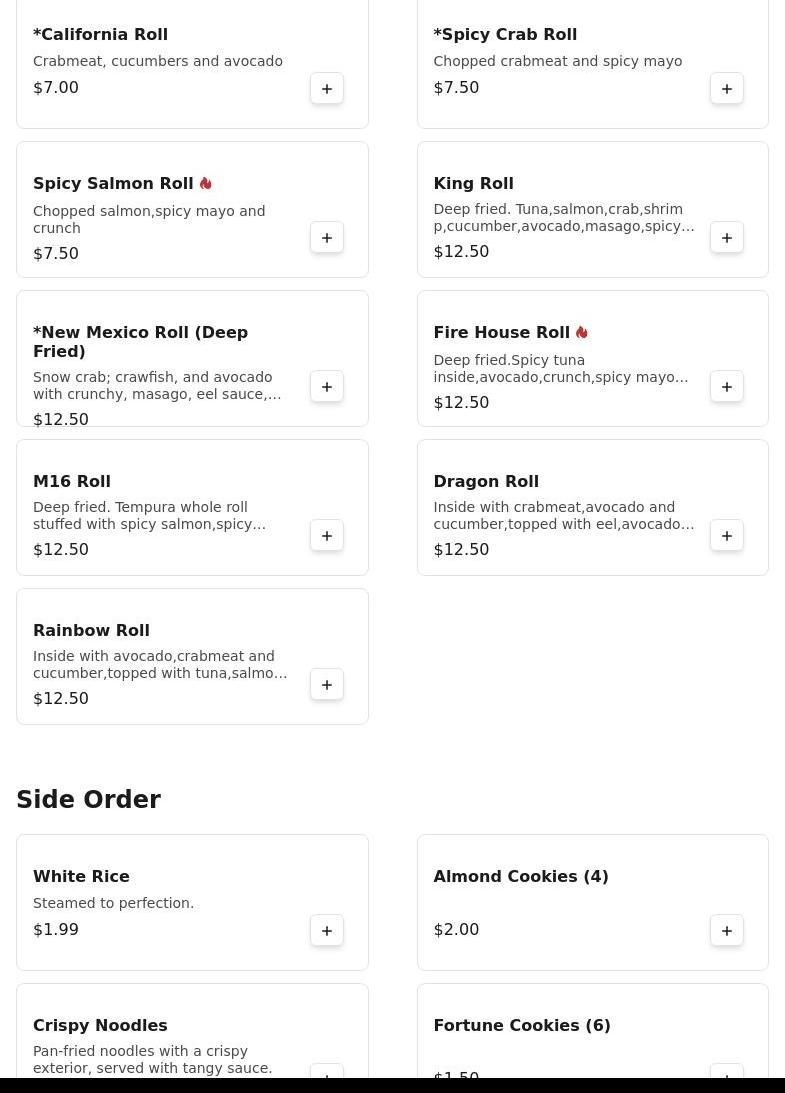Add White Rice side order
The image size is (785, 1093).
[327, 931]
